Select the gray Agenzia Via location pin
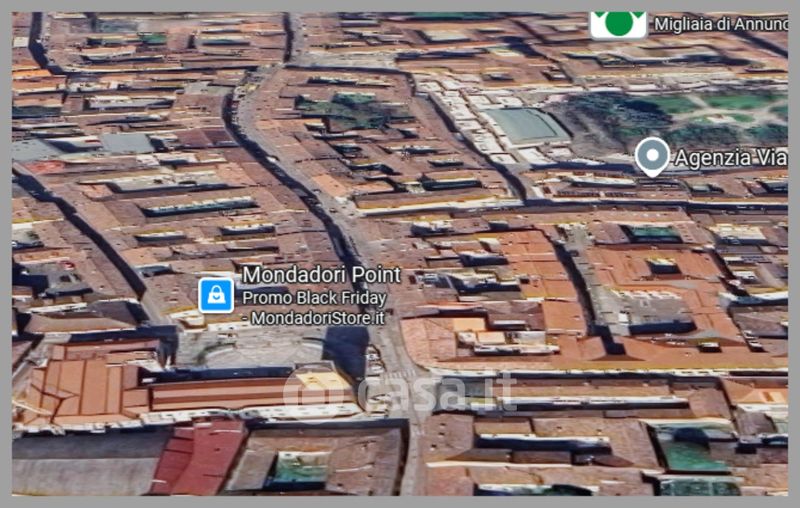This screenshot has width=800, height=508. 652,156
